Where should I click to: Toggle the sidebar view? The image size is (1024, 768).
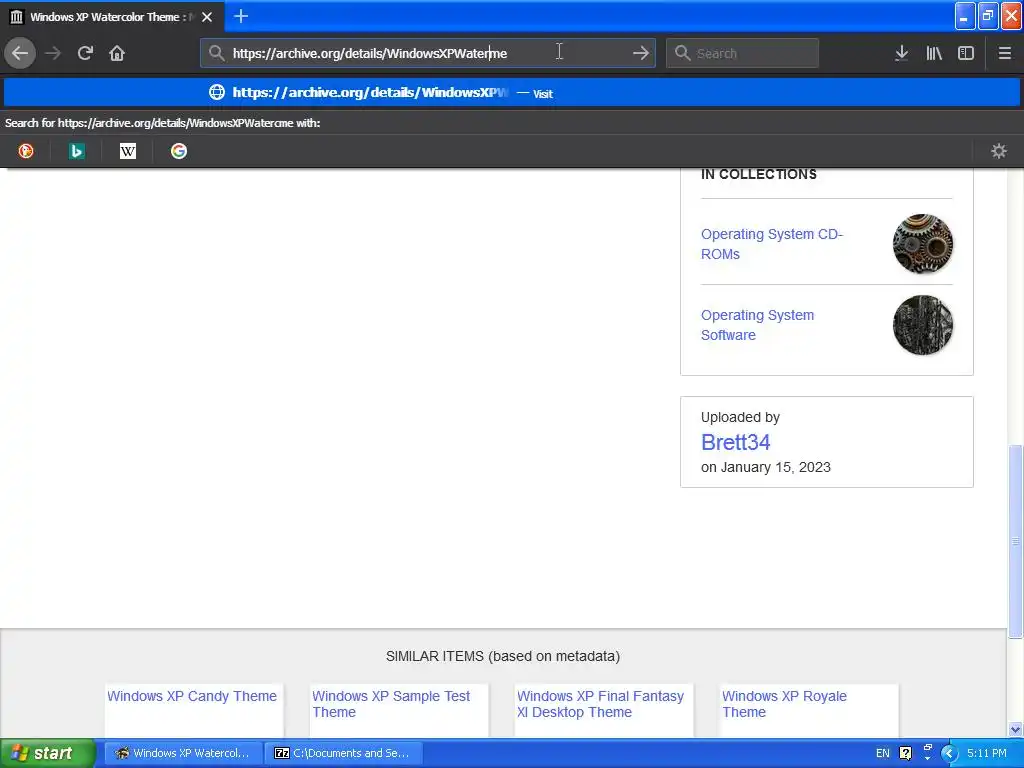click(x=966, y=53)
